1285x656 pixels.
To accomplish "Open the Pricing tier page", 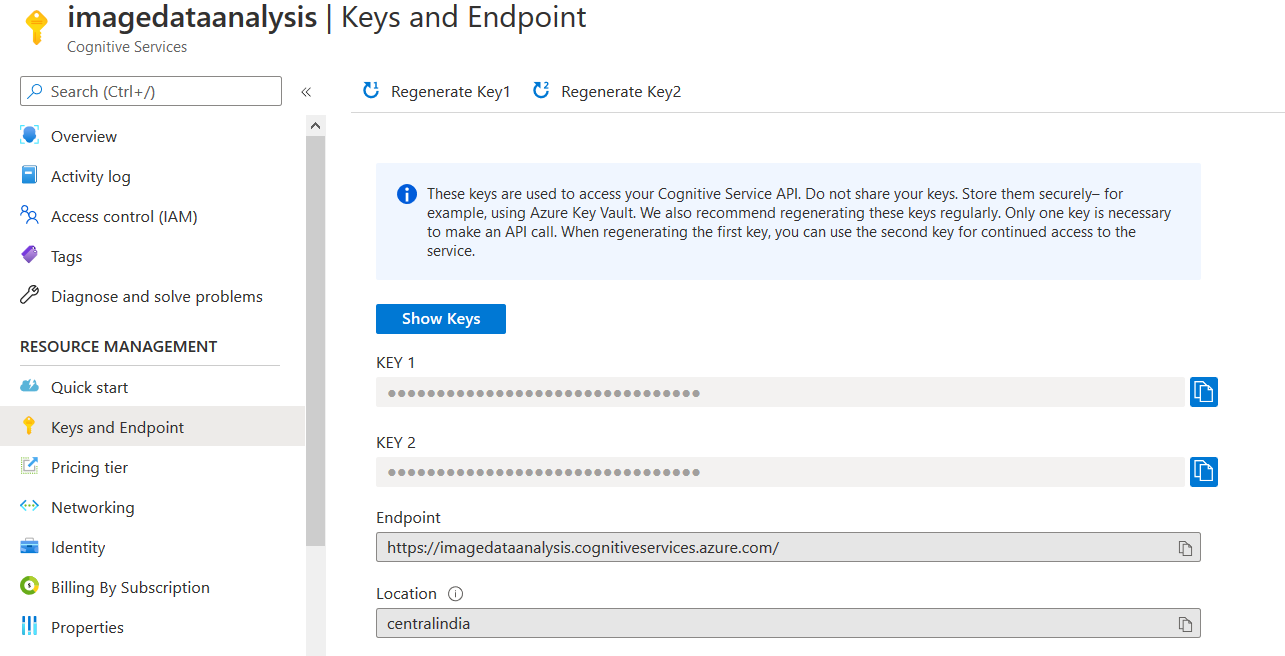I will coord(89,468).
